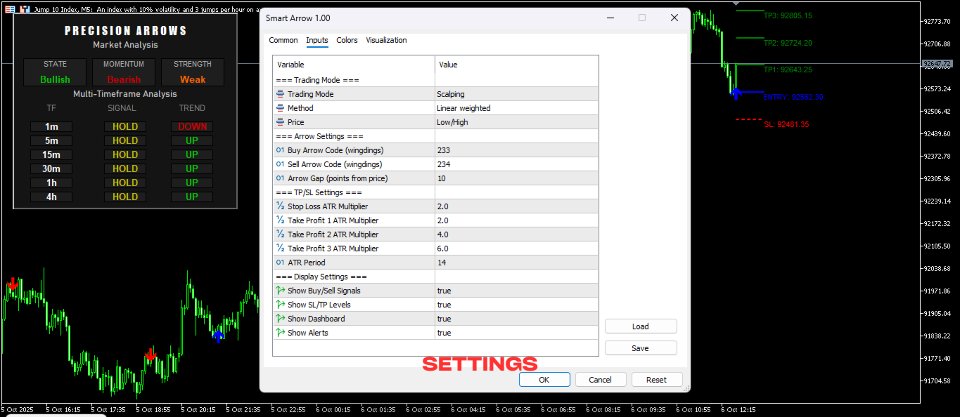Click the Show SL/TP Levels icon
Image resolution: width=960 pixels, height=417 pixels.
point(280,304)
